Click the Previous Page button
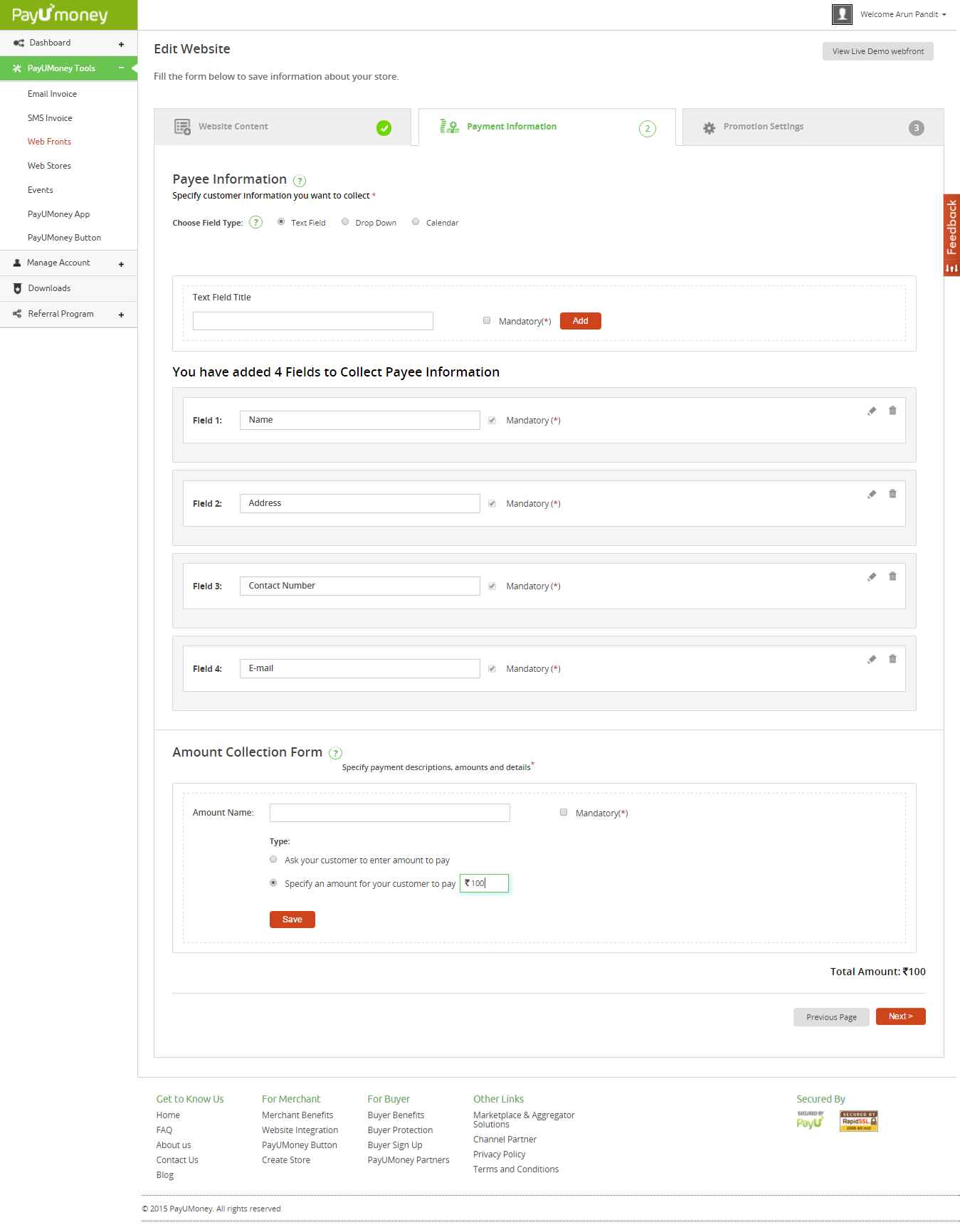Viewport: 960px width, 1232px height. click(x=831, y=1017)
